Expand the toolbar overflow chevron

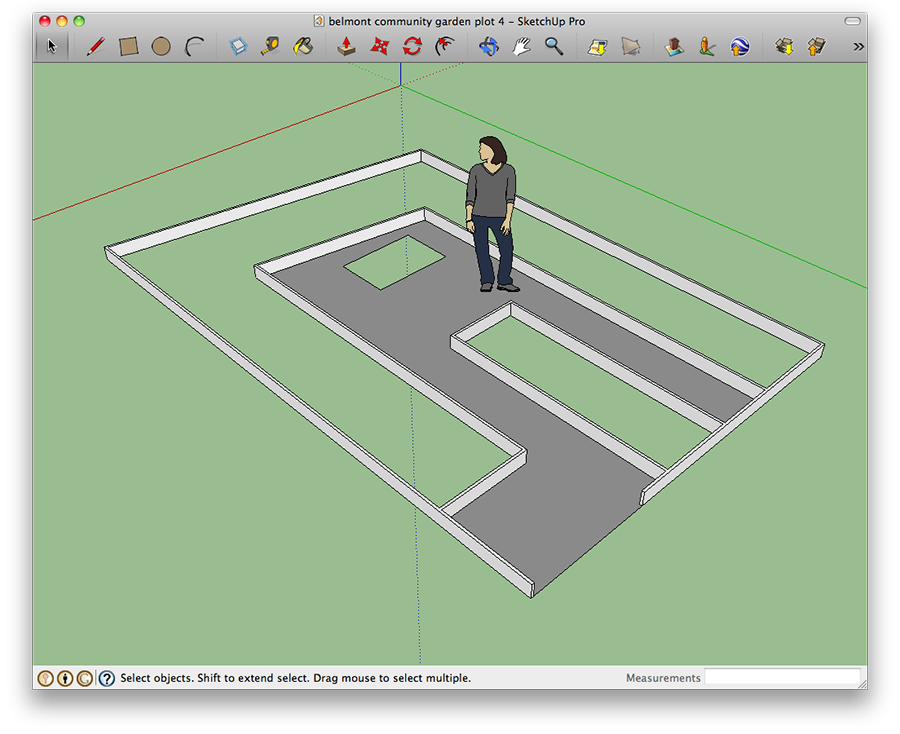click(858, 46)
